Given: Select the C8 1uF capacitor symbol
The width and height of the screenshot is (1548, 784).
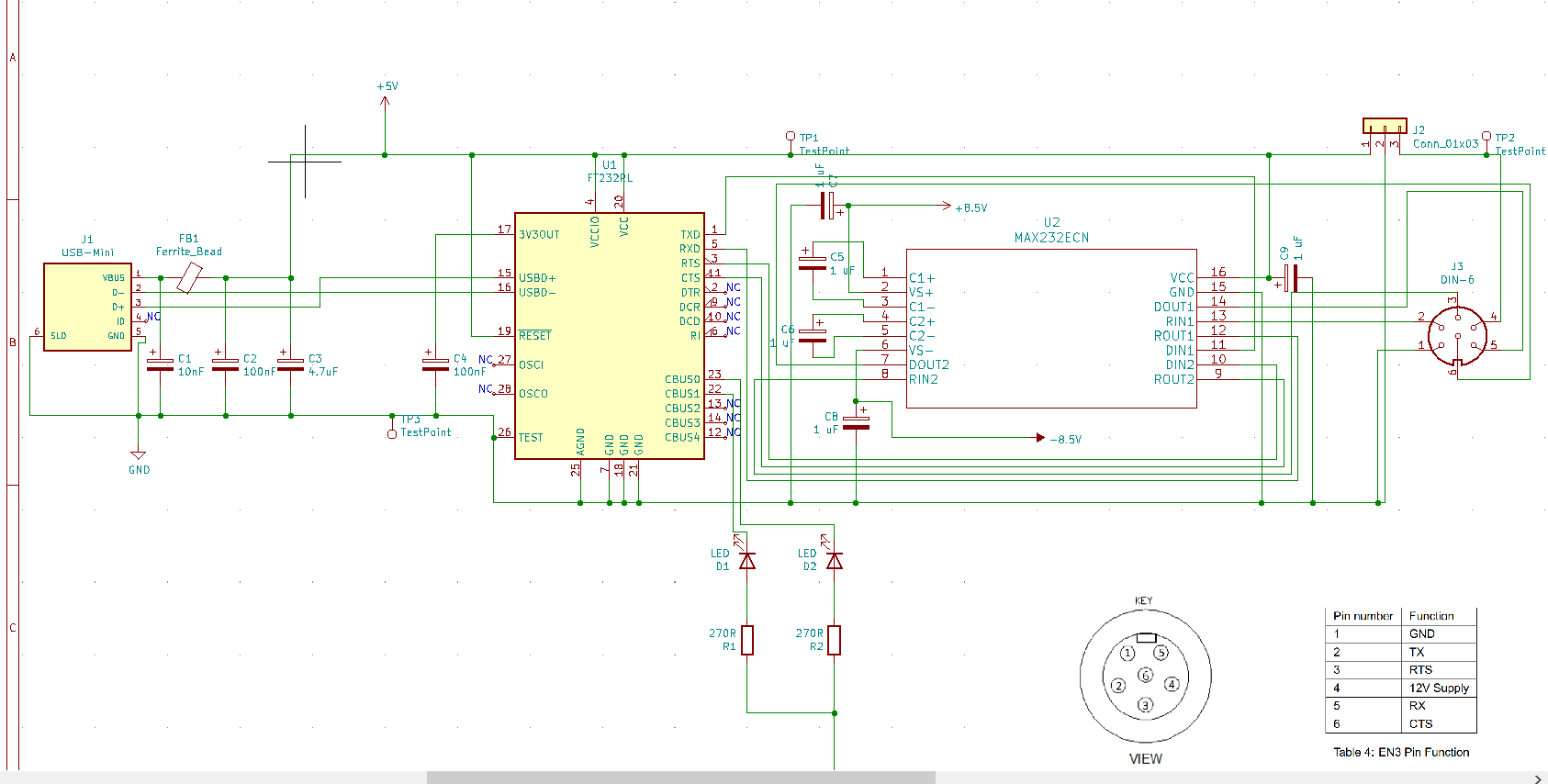Looking at the screenshot, I should pyautogui.click(x=856, y=423).
